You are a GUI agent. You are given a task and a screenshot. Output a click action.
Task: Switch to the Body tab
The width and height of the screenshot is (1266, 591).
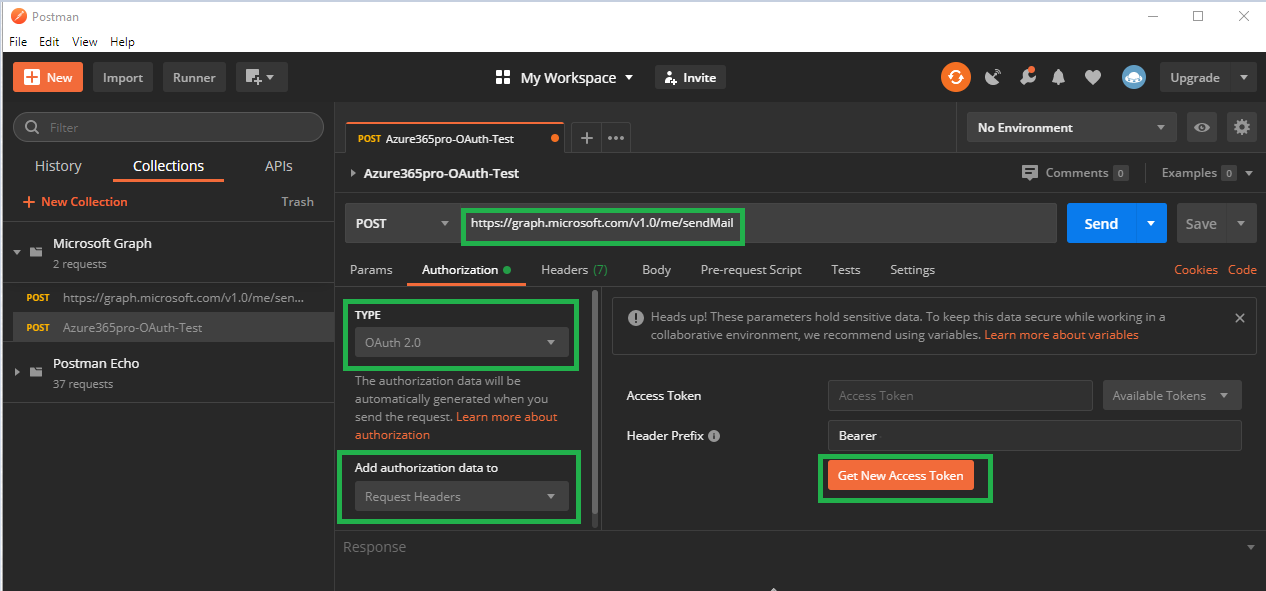pos(656,269)
